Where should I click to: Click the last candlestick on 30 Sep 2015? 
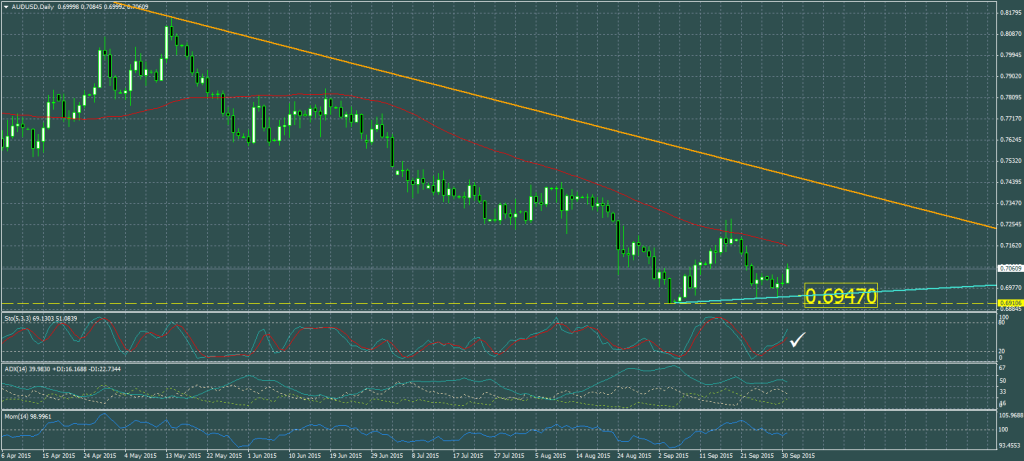coord(788,274)
